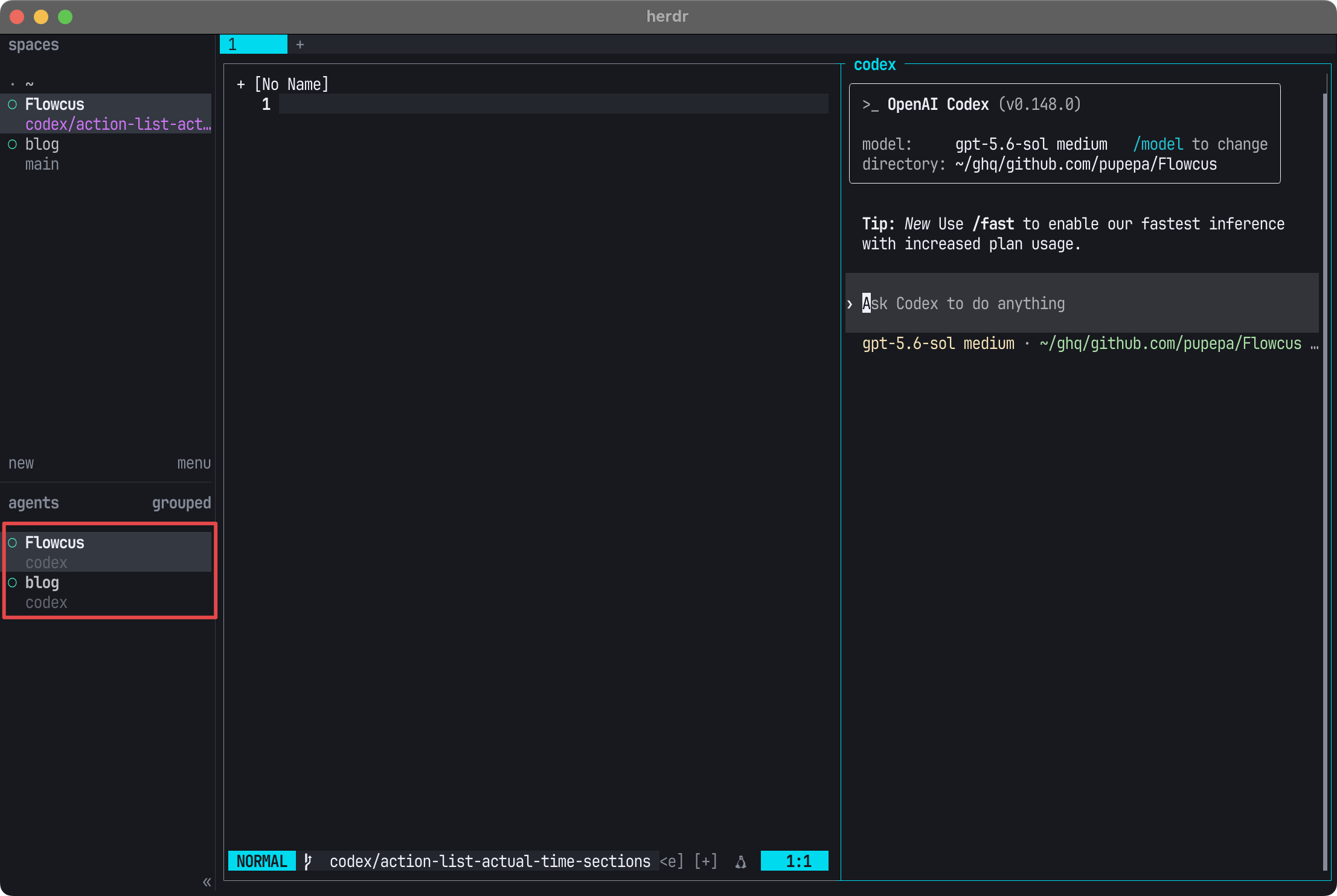The height and width of the screenshot is (896, 1337).
Task: Select the blog space in spaces list
Action: [x=106, y=154]
